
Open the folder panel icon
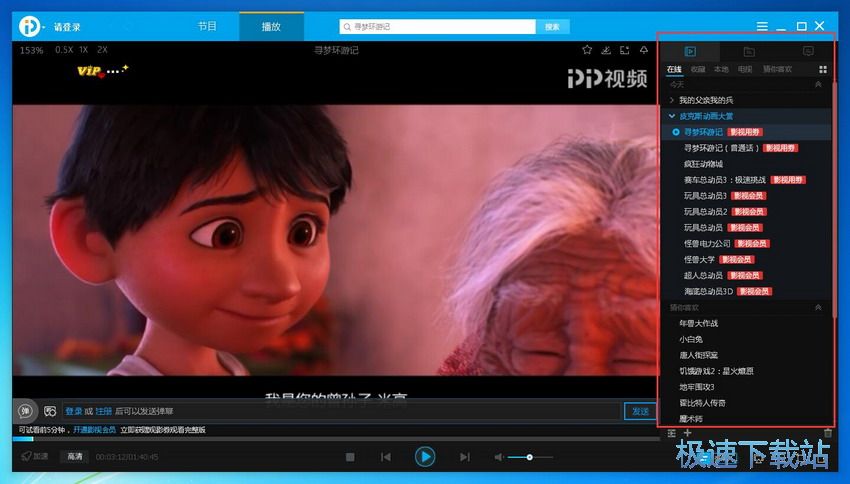tap(749, 51)
